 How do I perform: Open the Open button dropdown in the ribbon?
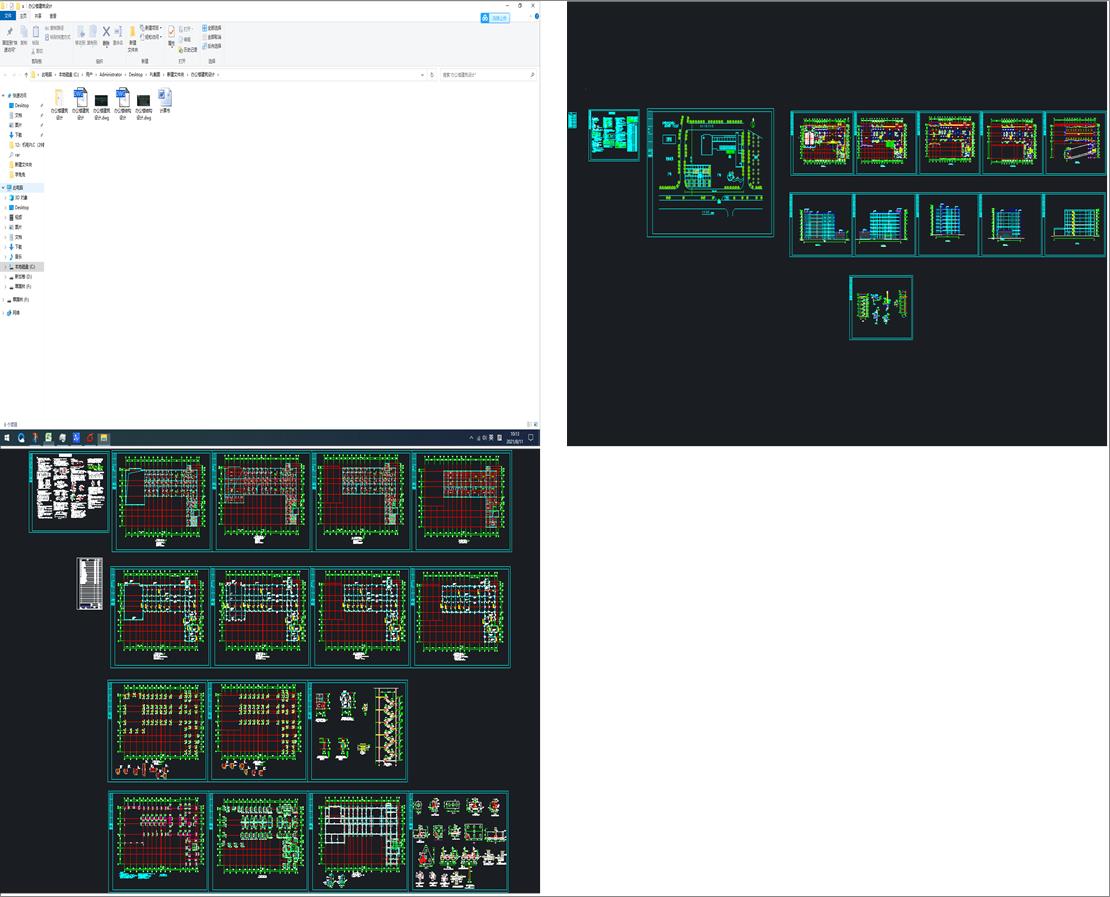pos(188,30)
